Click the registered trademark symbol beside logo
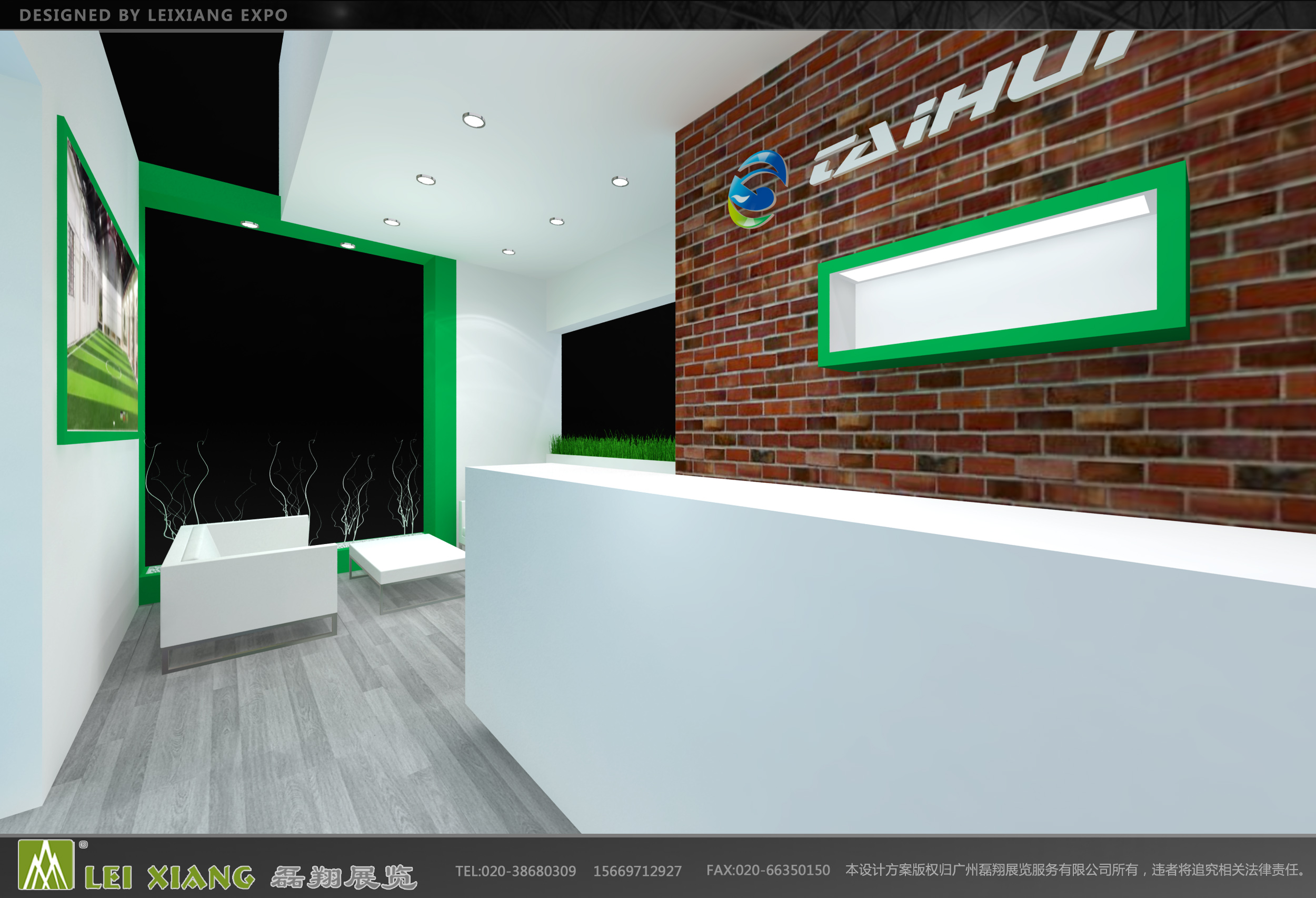The image size is (1316, 898). coord(83,845)
